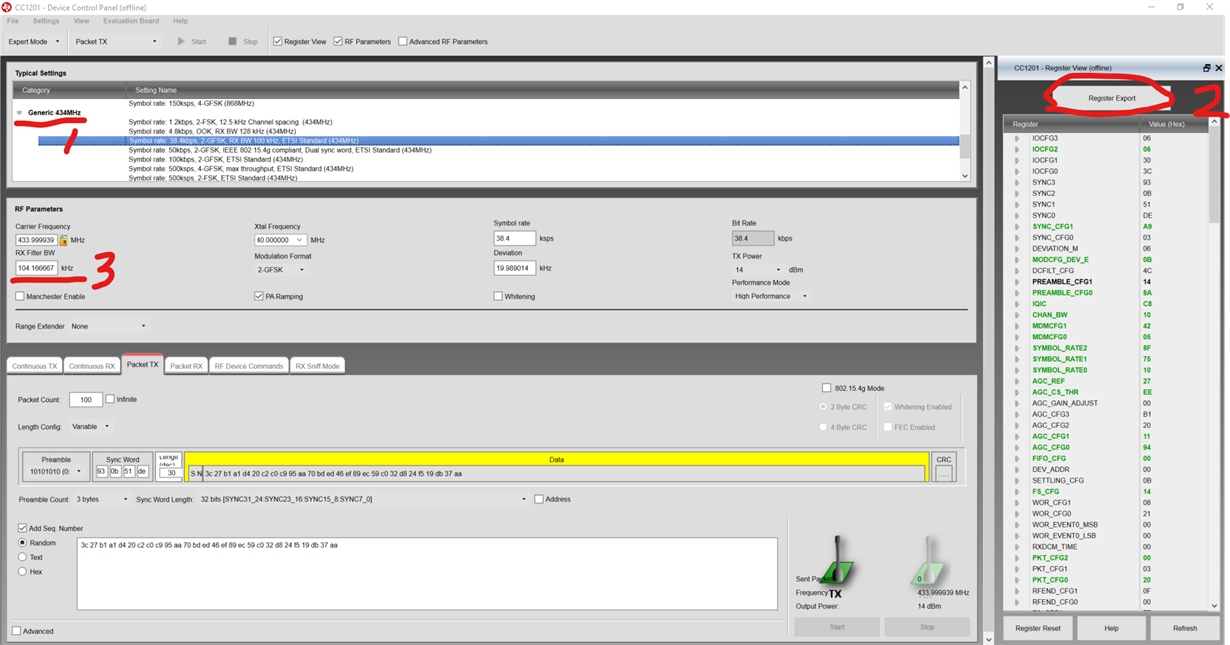Open the TX Power dropdown

[x=757, y=270]
